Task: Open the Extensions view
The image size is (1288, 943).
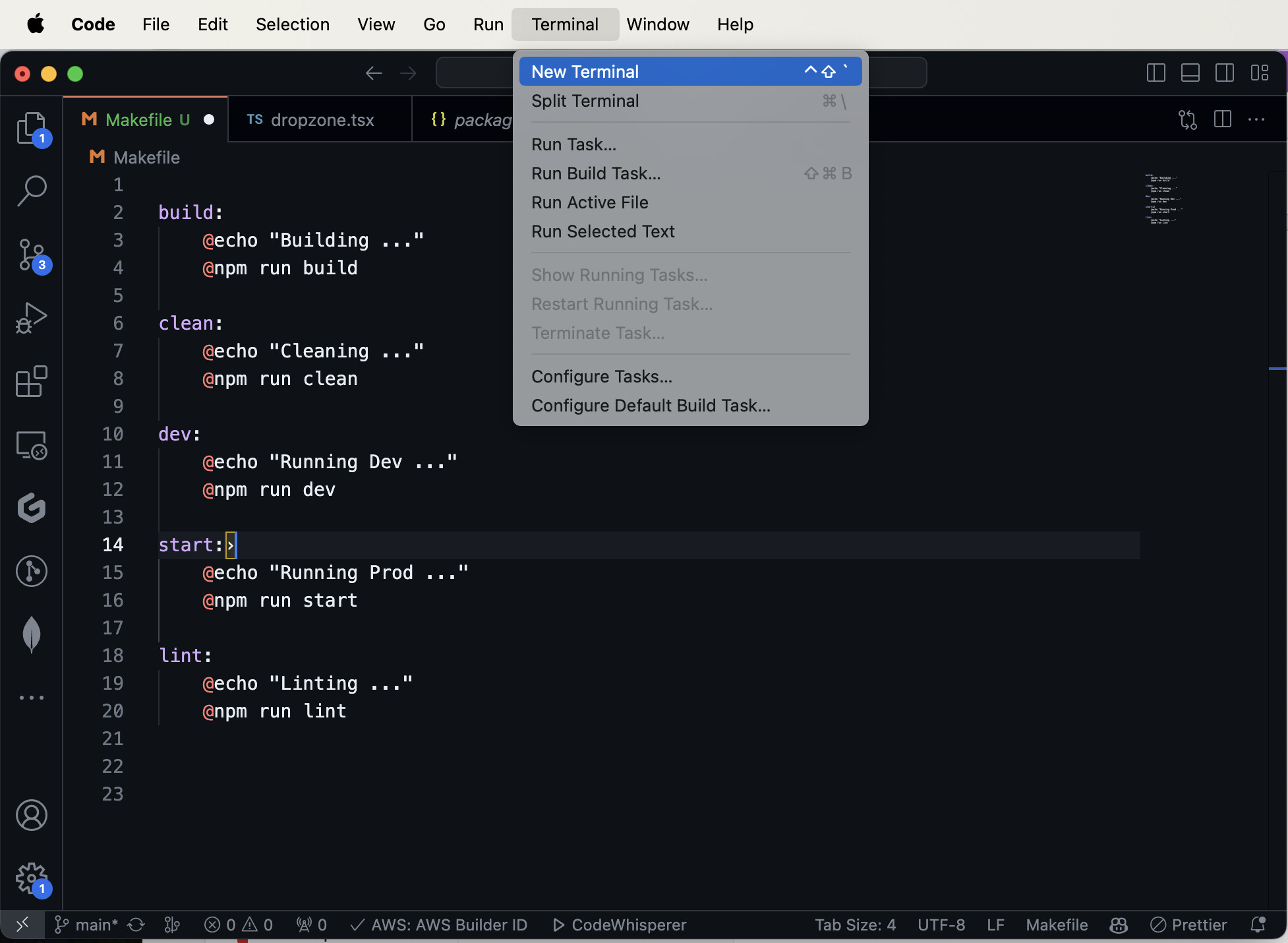Action: (x=32, y=381)
